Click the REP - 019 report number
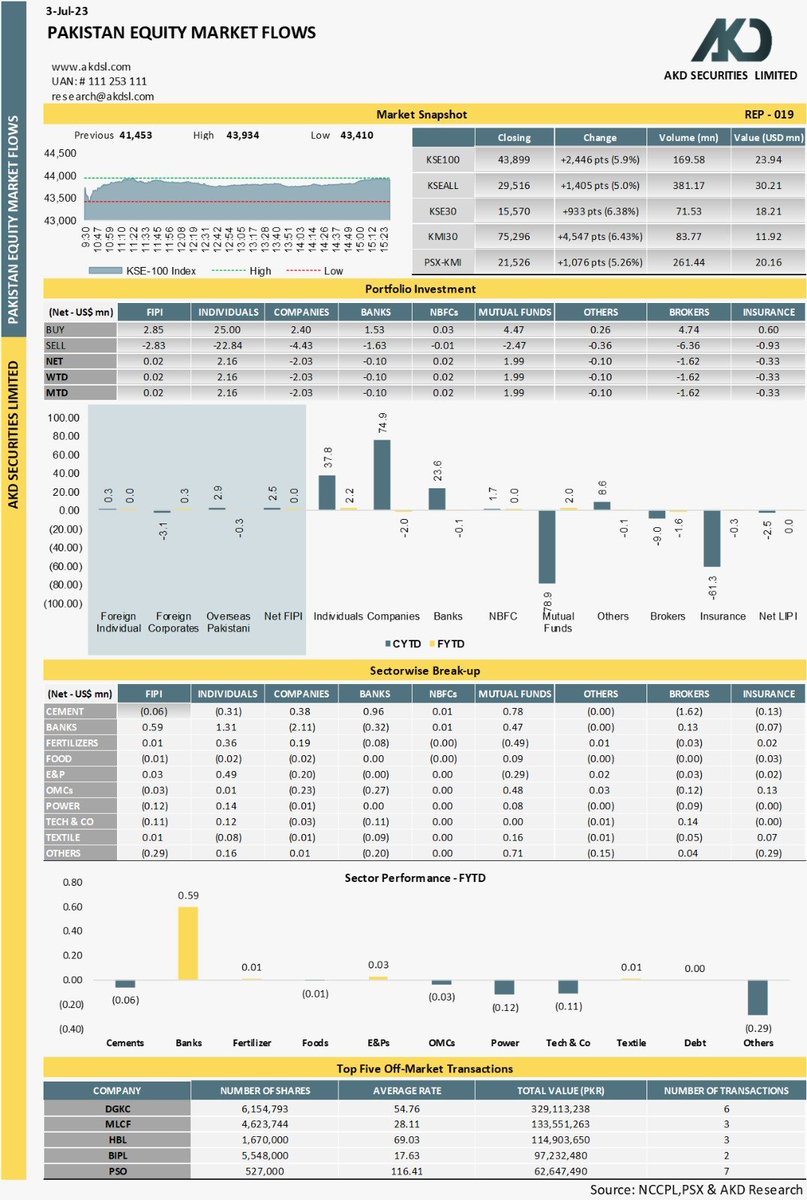The height and width of the screenshot is (1200, 807). (x=771, y=115)
